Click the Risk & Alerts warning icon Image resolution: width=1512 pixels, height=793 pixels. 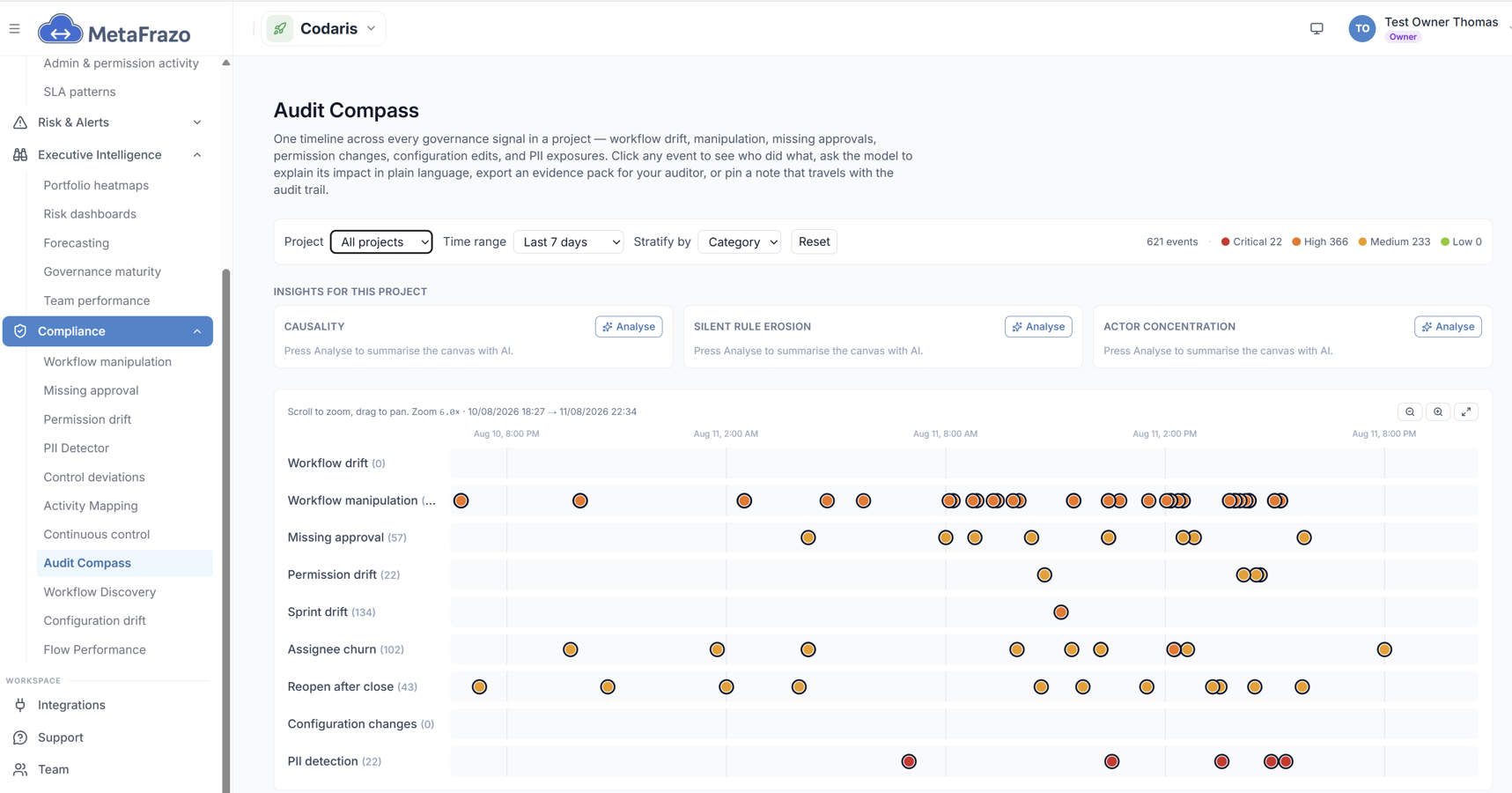pos(20,122)
